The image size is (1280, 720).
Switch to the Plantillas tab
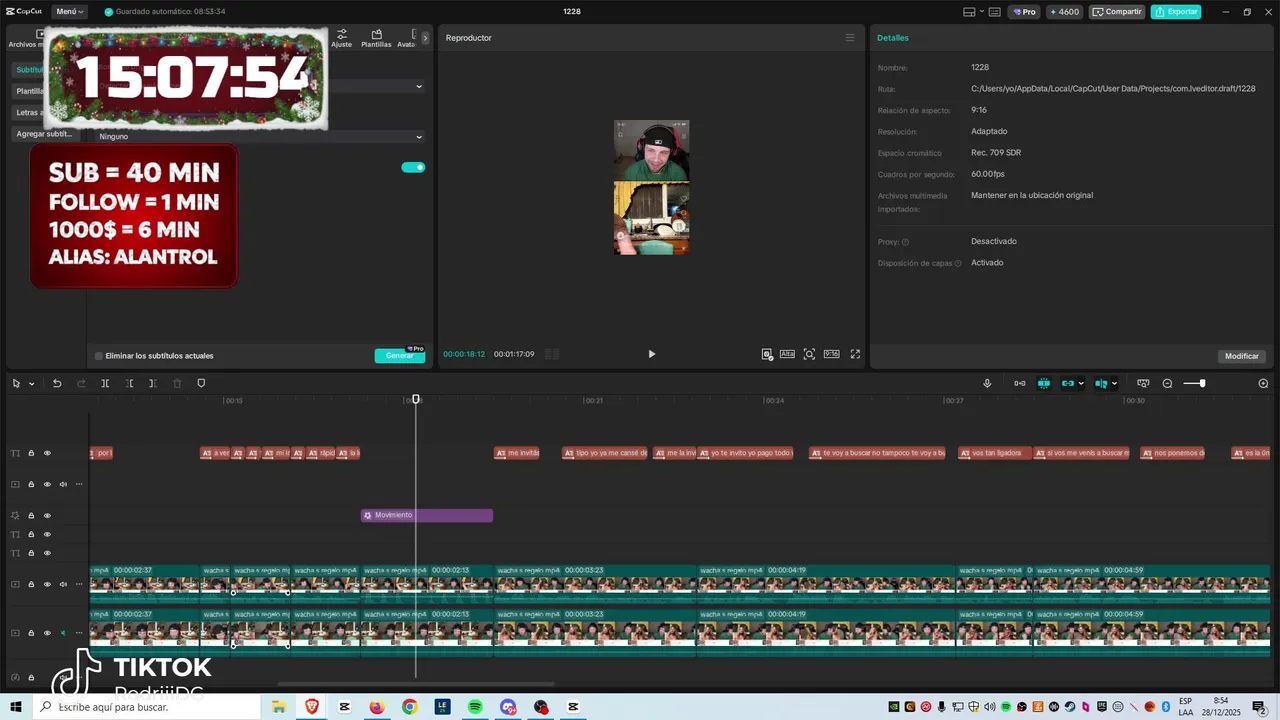point(376,38)
